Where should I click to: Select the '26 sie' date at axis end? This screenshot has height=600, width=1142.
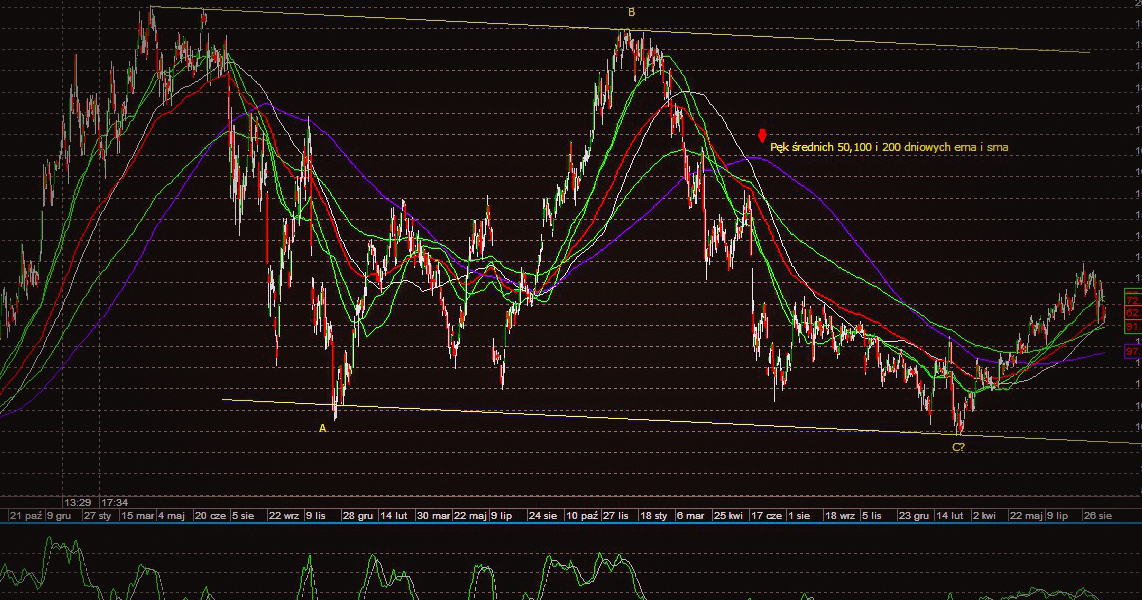point(1098,515)
